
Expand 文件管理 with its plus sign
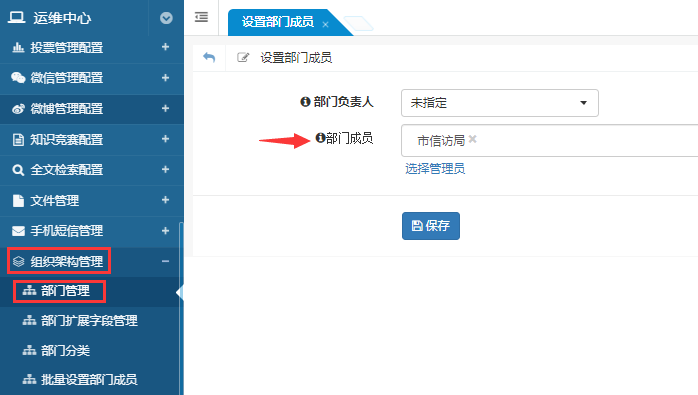pyautogui.click(x=165, y=200)
